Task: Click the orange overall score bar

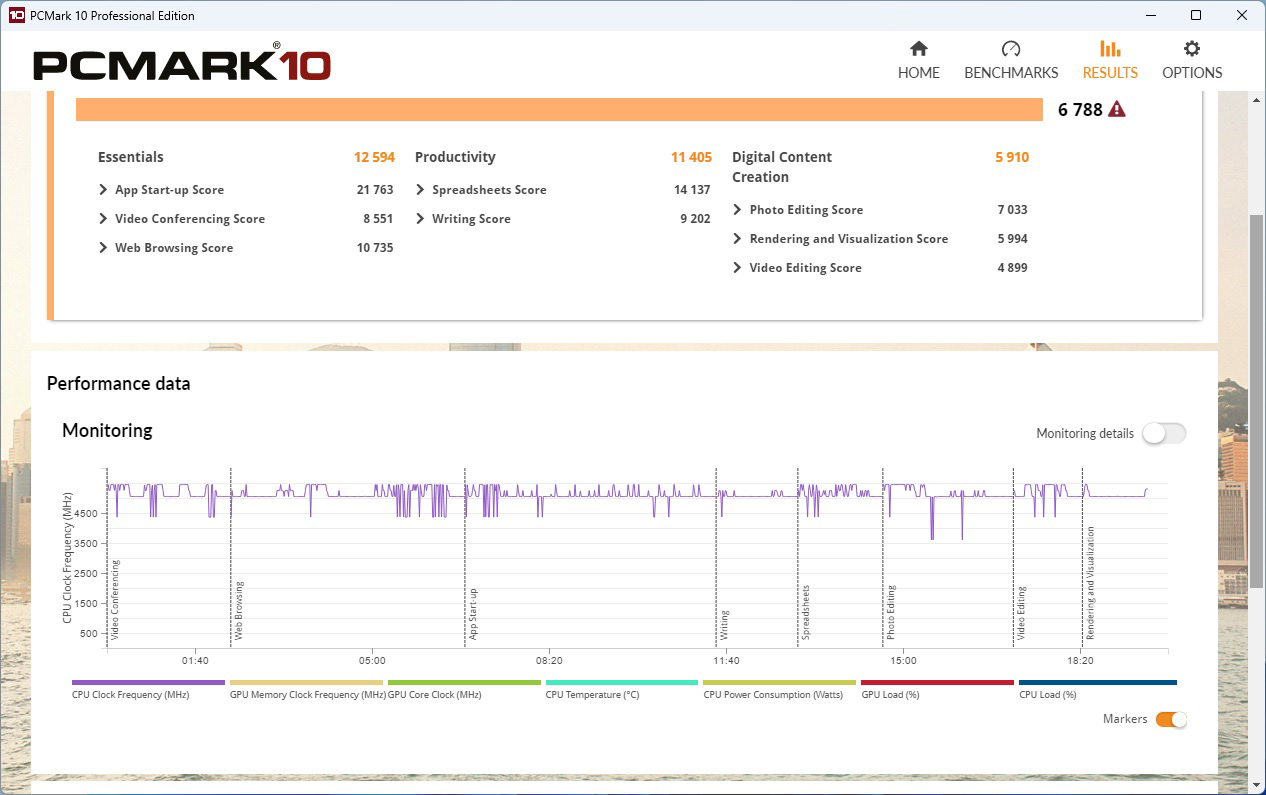Action: (560, 110)
